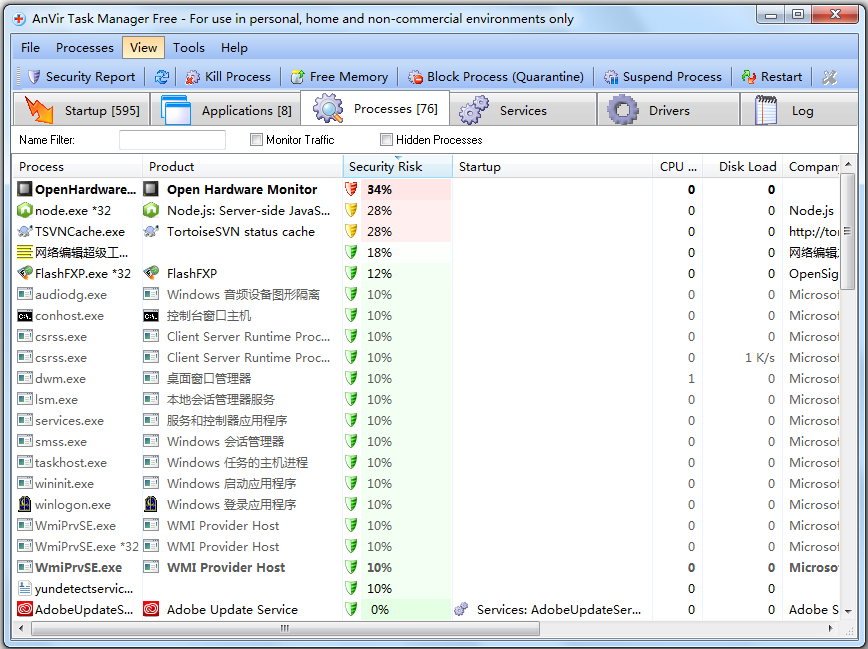Sort by the Process column header

point(78,167)
